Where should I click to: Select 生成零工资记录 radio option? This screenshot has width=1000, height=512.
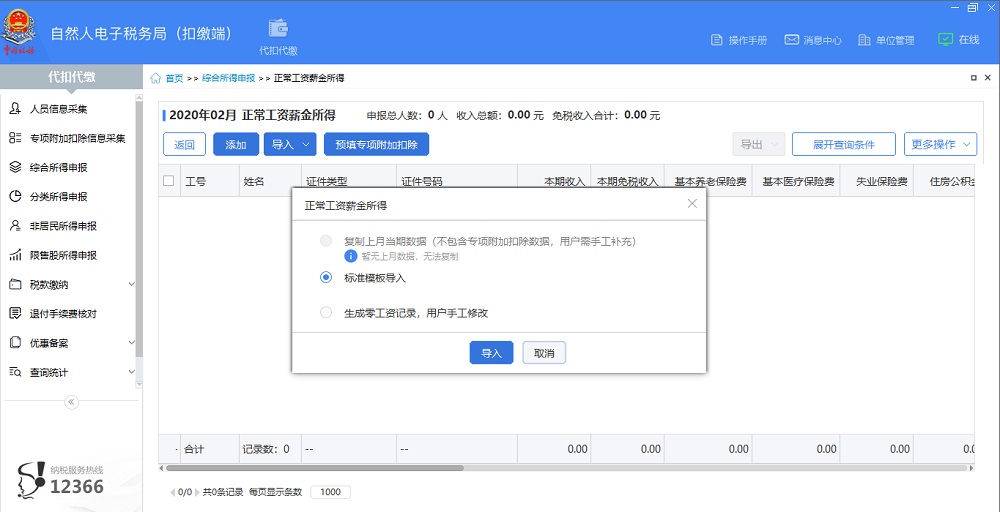click(x=326, y=313)
